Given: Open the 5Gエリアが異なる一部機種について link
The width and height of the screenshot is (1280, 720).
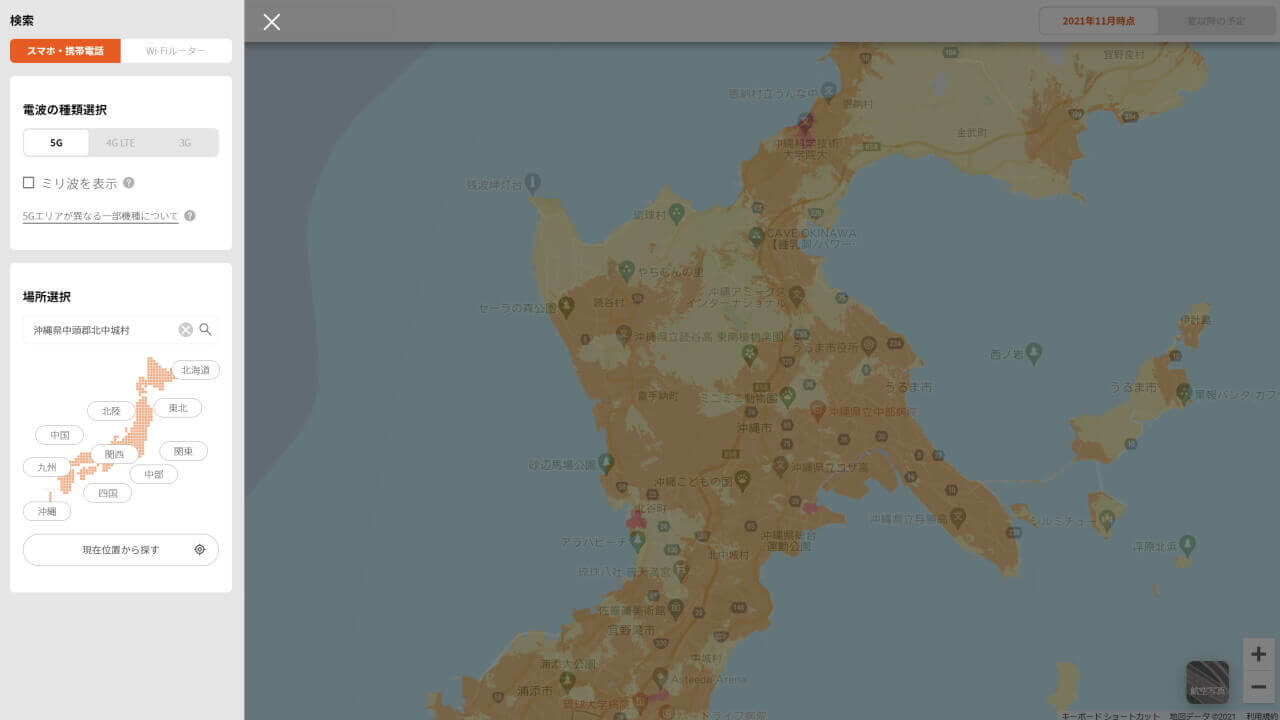Looking at the screenshot, I should (x=100, y=215).
